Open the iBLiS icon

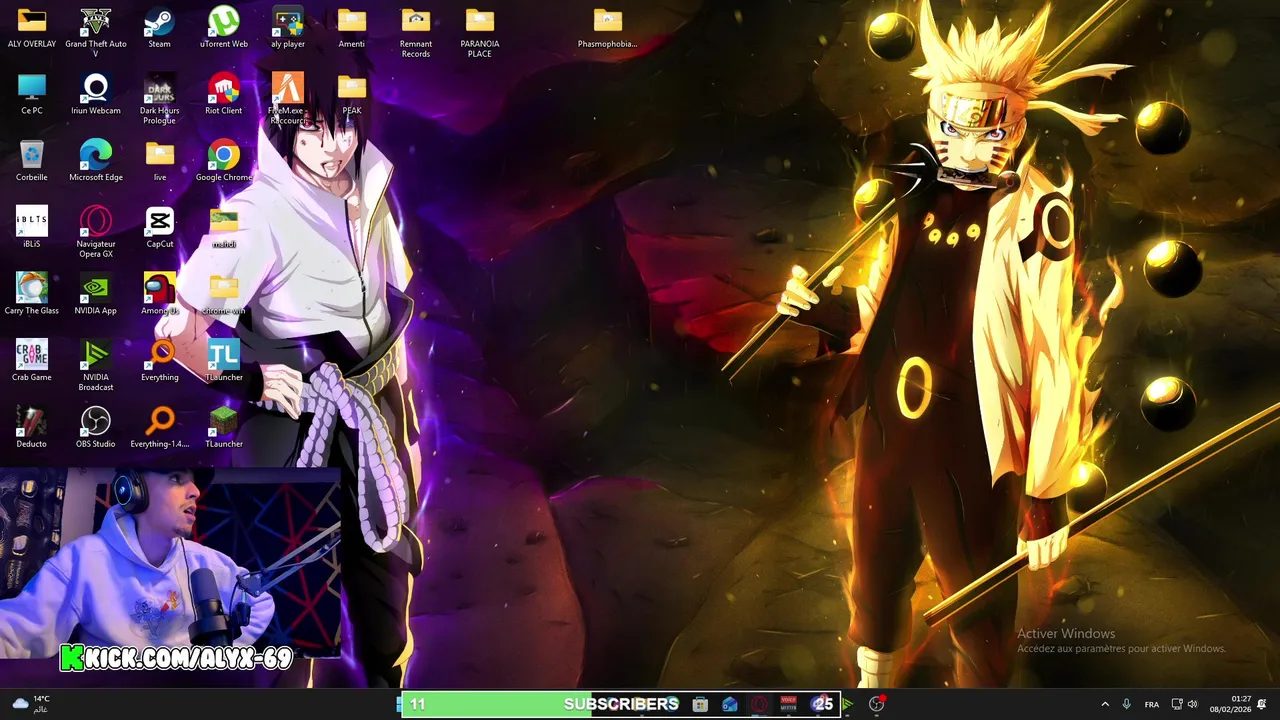pos(32,228)
